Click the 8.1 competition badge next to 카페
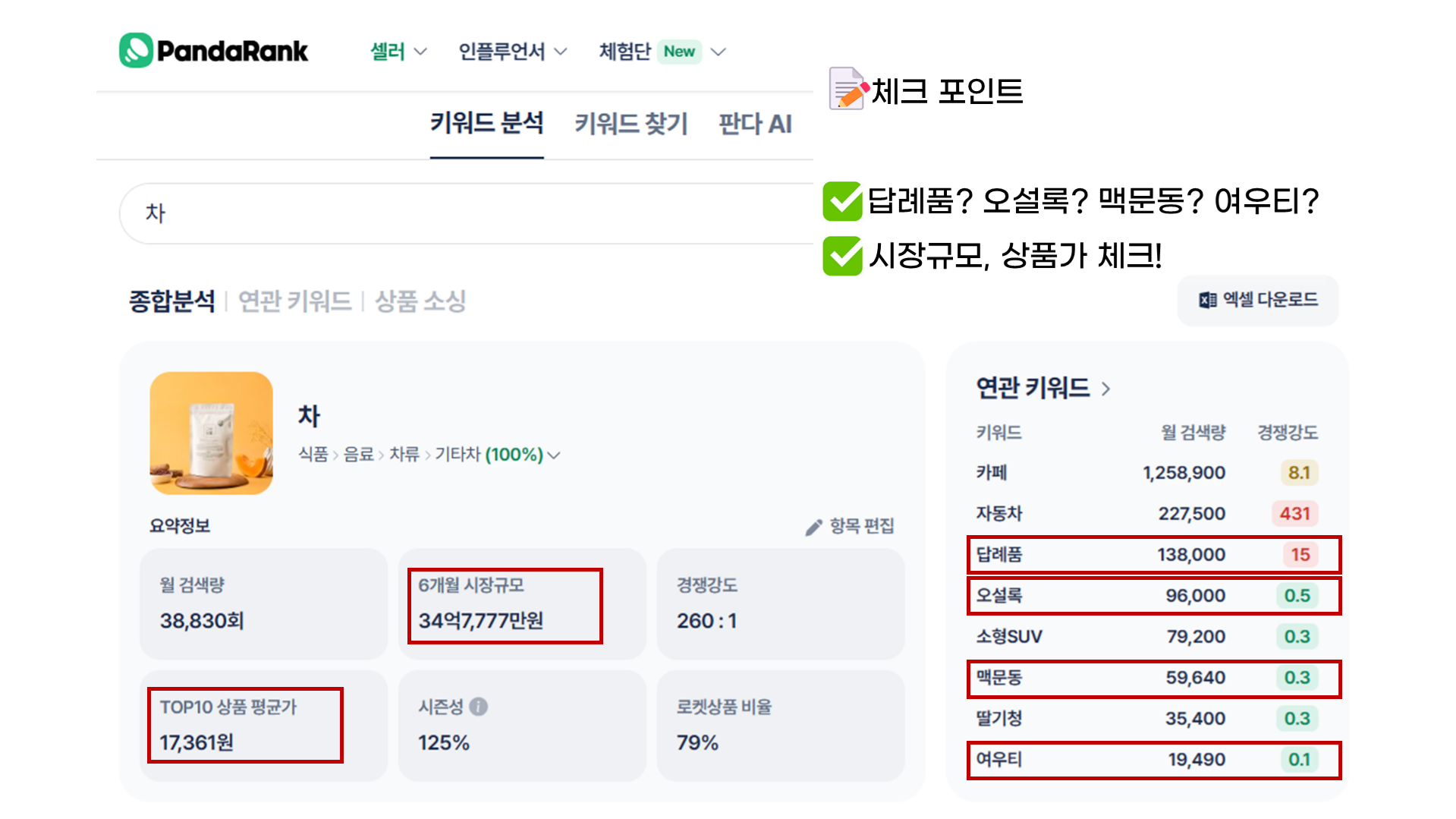1456x819 pixels. point(1300,472)
